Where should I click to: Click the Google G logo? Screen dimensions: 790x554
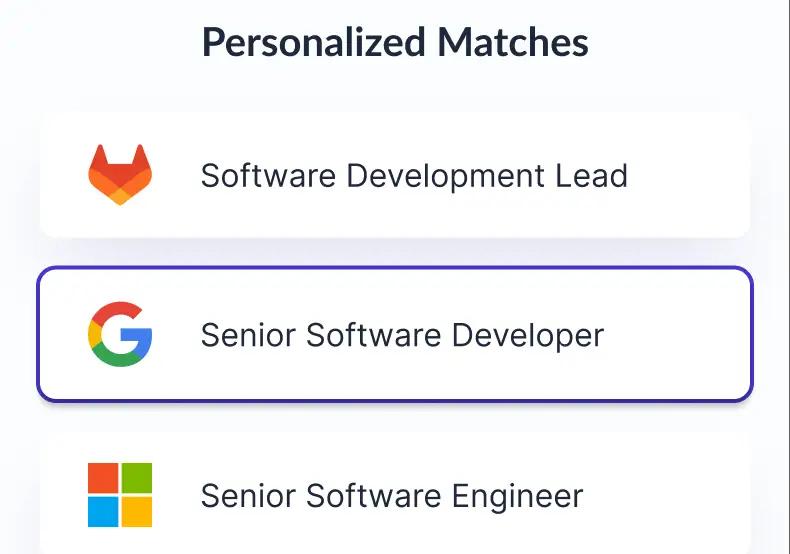(120, 335)
